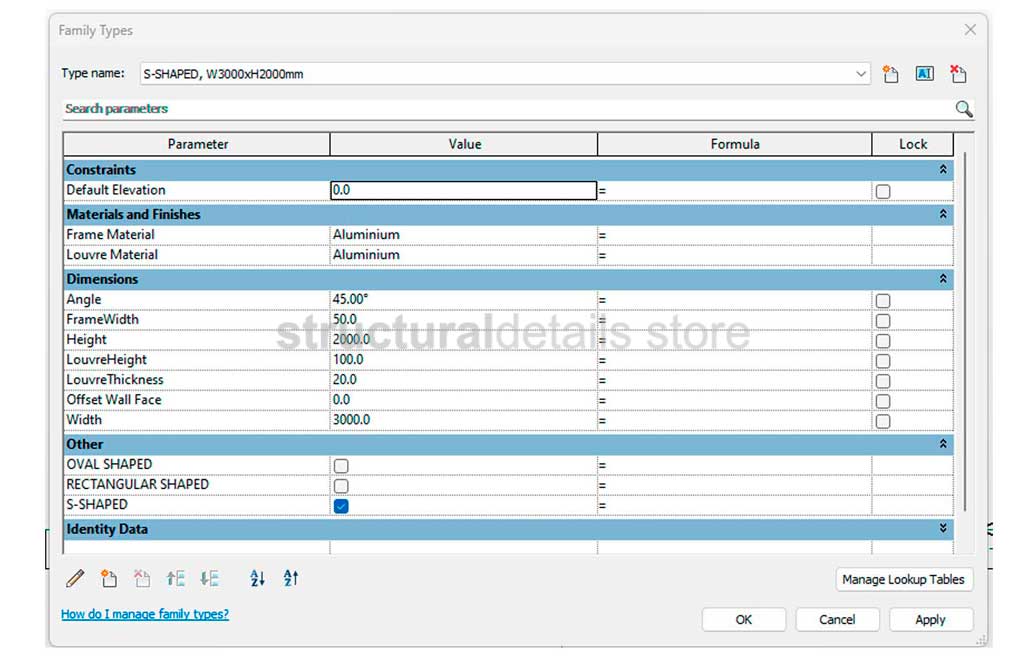
Task: Toggle the FrameWidth lock checkbox
Action: coord(883,321)
